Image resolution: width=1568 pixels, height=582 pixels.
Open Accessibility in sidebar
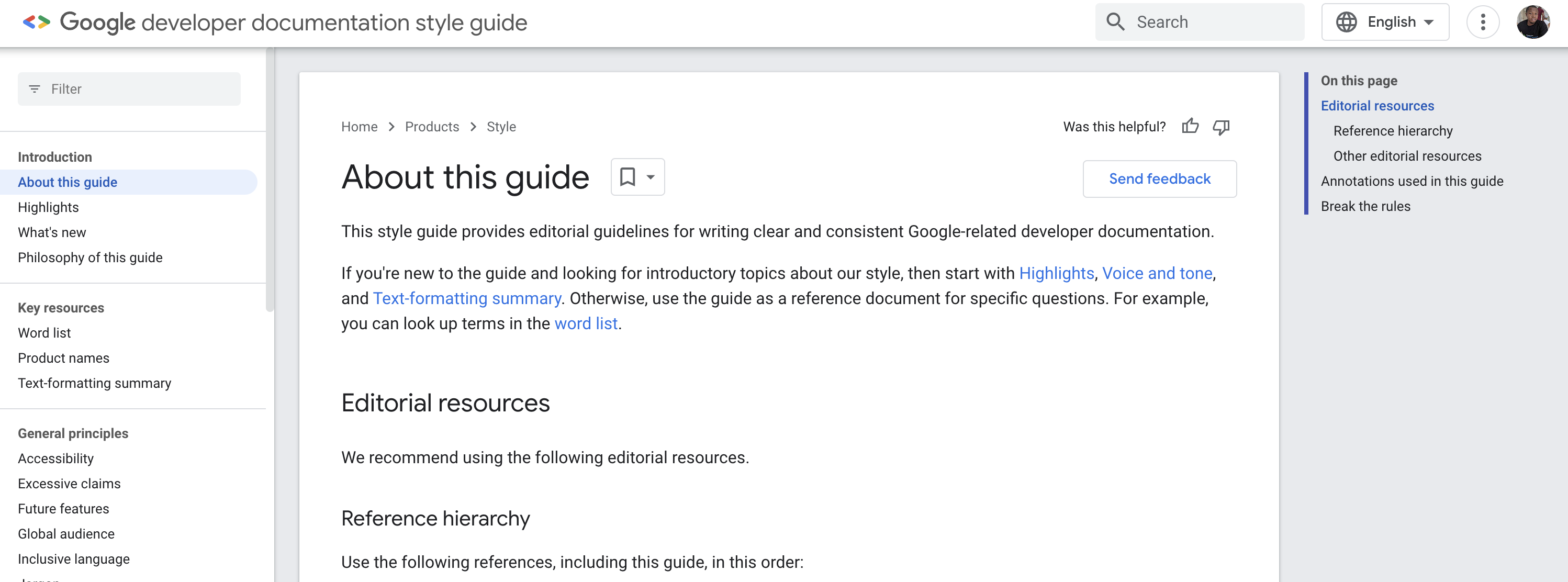pyautogui.click(x=55, y=458)
